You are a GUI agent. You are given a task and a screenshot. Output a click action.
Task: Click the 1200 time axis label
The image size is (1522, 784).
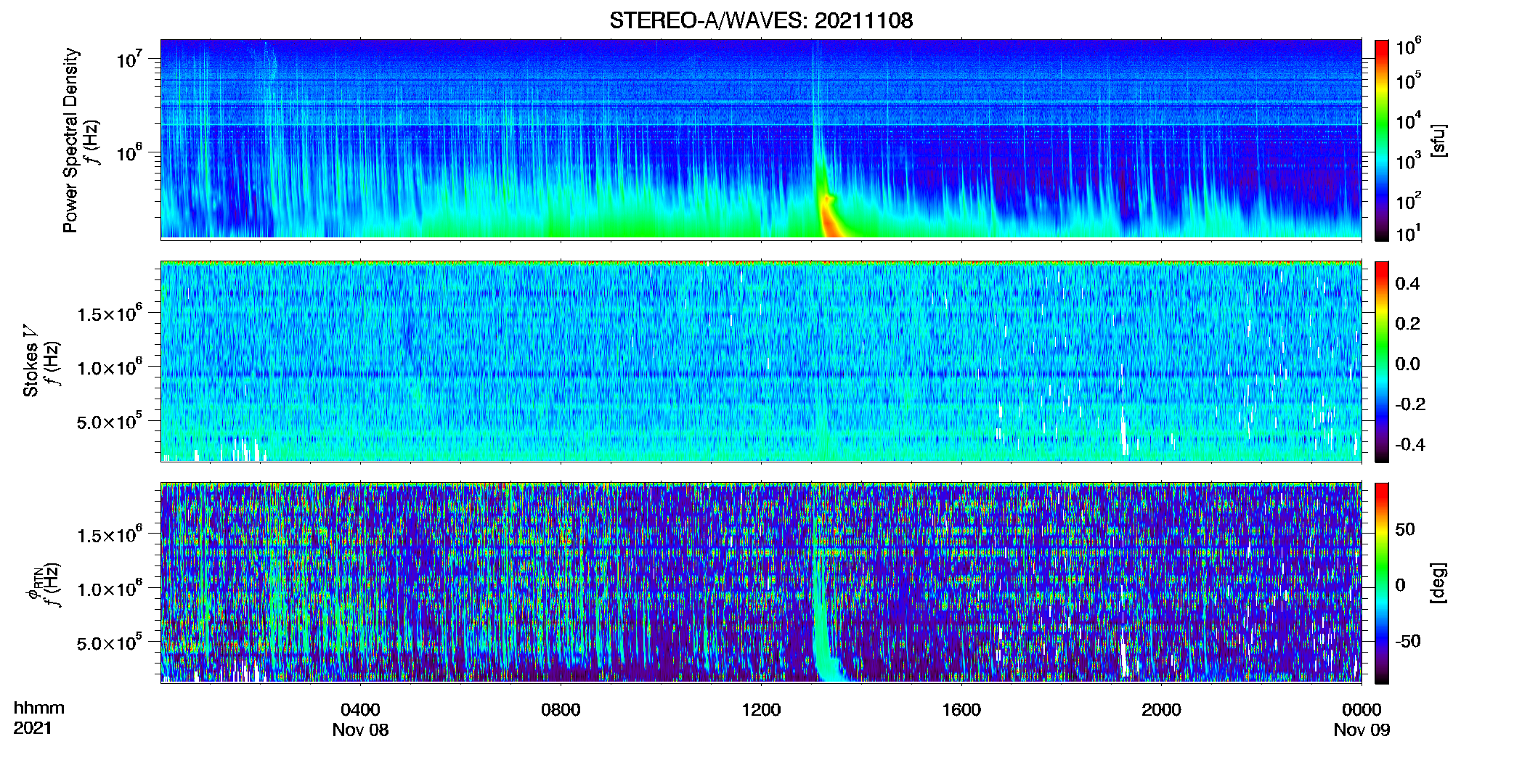pos(761,709)
